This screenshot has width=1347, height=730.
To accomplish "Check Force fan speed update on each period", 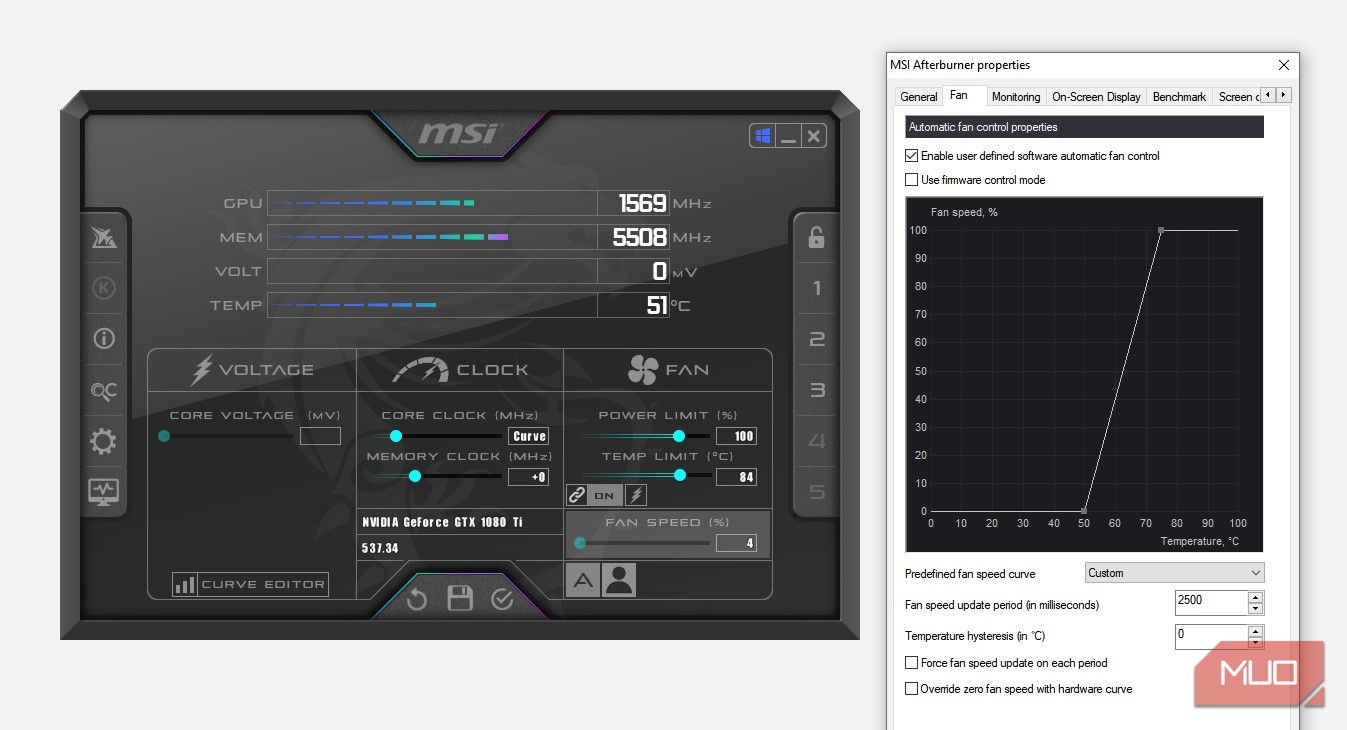I will (911, 663).
